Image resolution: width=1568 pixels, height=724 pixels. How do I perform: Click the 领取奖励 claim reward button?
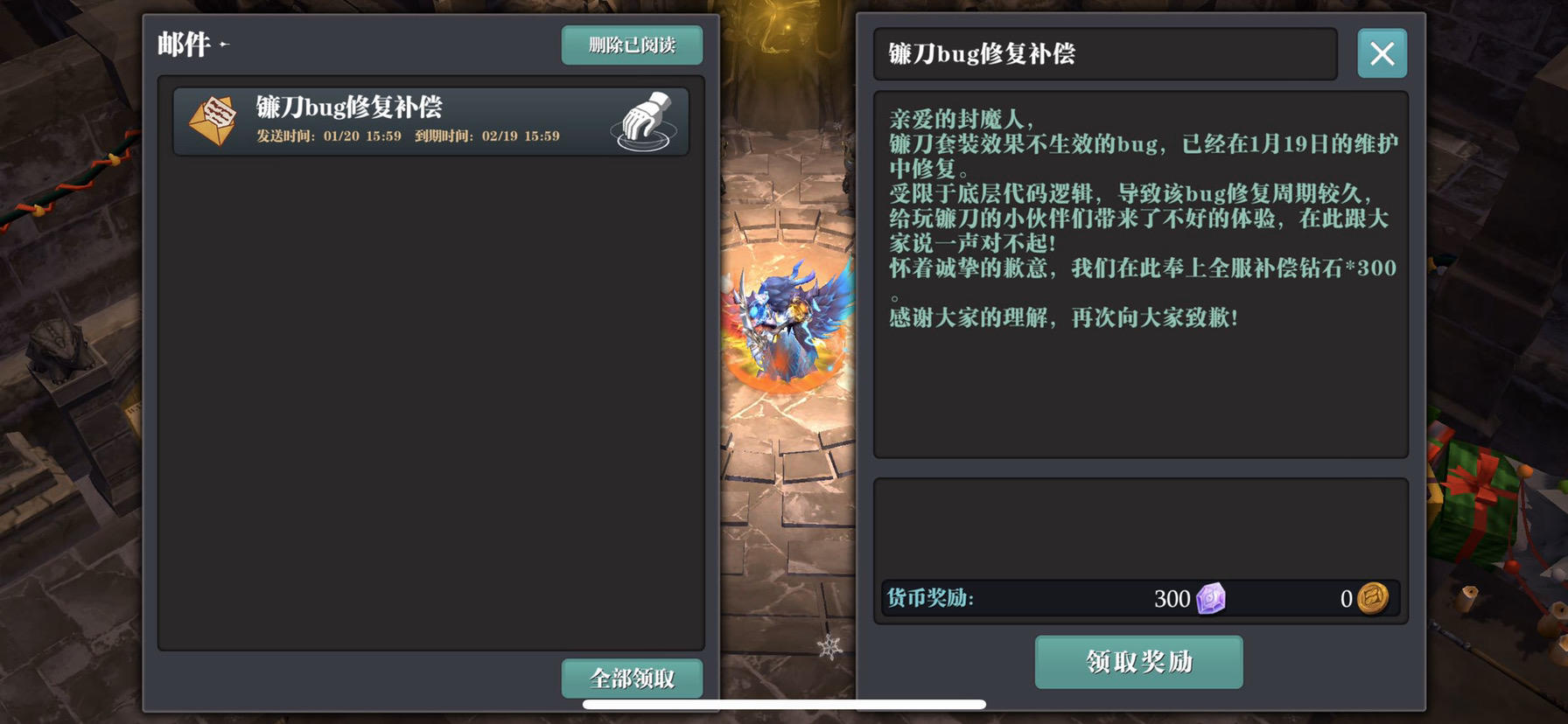(x=1138, y=662)
